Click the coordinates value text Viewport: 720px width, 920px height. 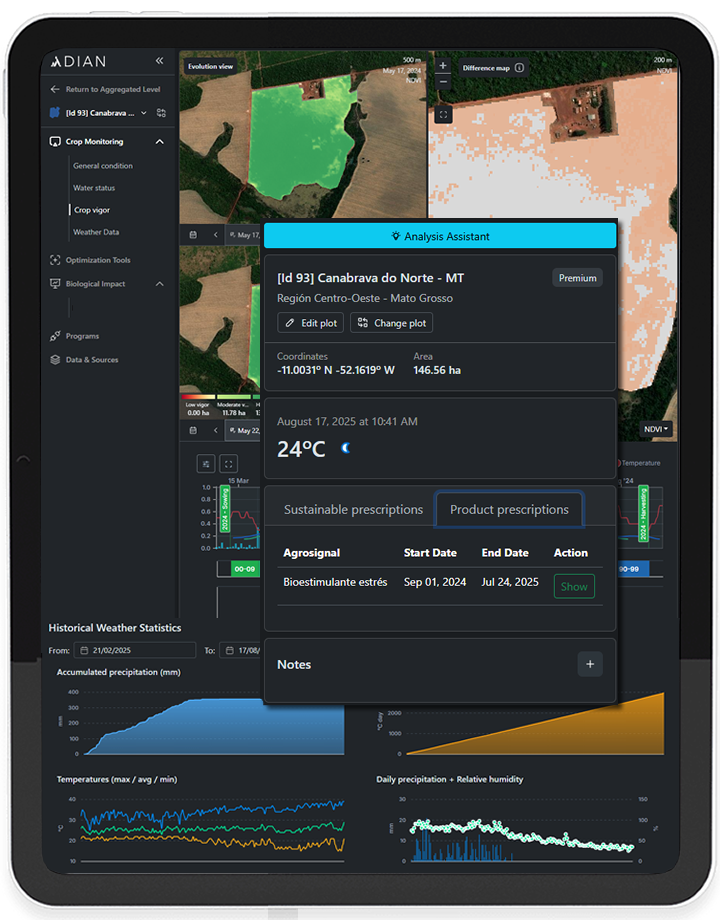pos(336,370)
